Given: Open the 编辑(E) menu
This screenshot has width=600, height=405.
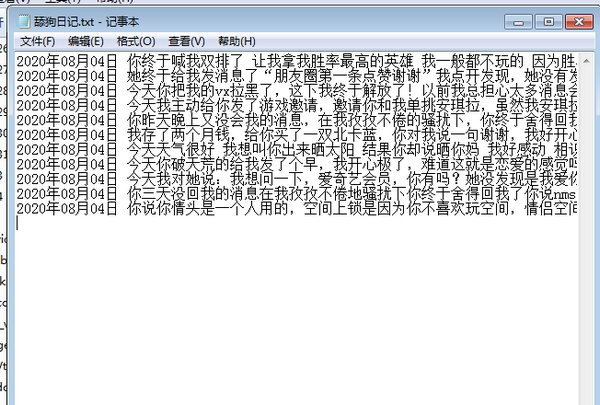Looking at the screenshot, I should (86, 41).
